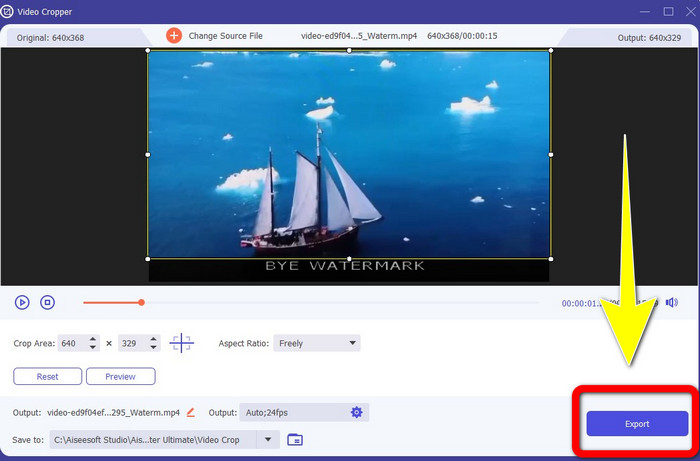Open the Save to path dropdown
The height and width of the screenshot is (461, 700).
tap(267, 439)
